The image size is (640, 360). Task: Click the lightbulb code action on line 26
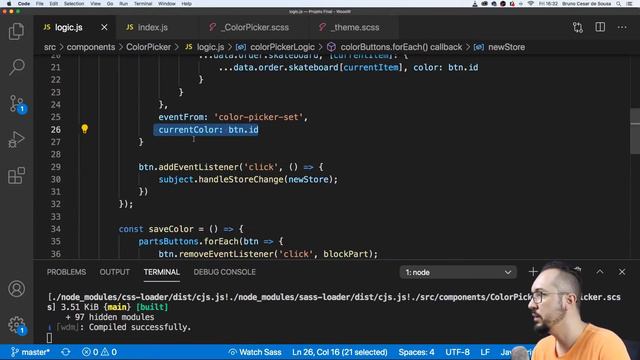[84, 129]
